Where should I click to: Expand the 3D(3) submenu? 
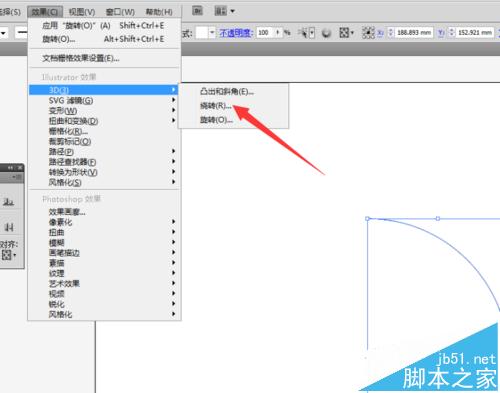pos(103,90)
